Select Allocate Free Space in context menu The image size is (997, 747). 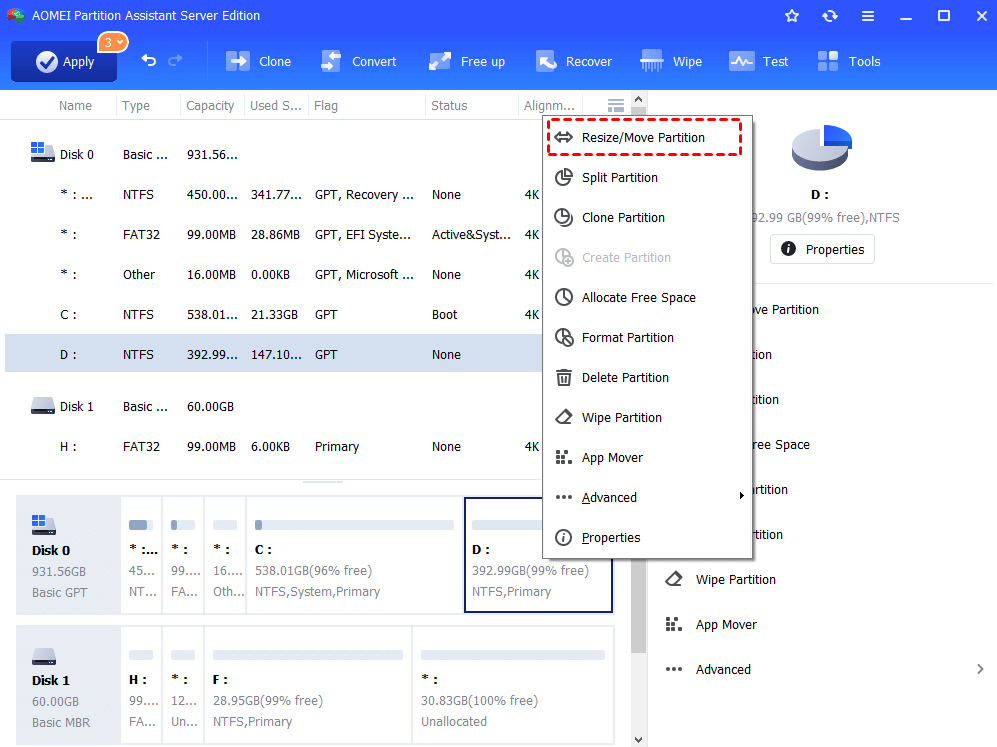647,298
